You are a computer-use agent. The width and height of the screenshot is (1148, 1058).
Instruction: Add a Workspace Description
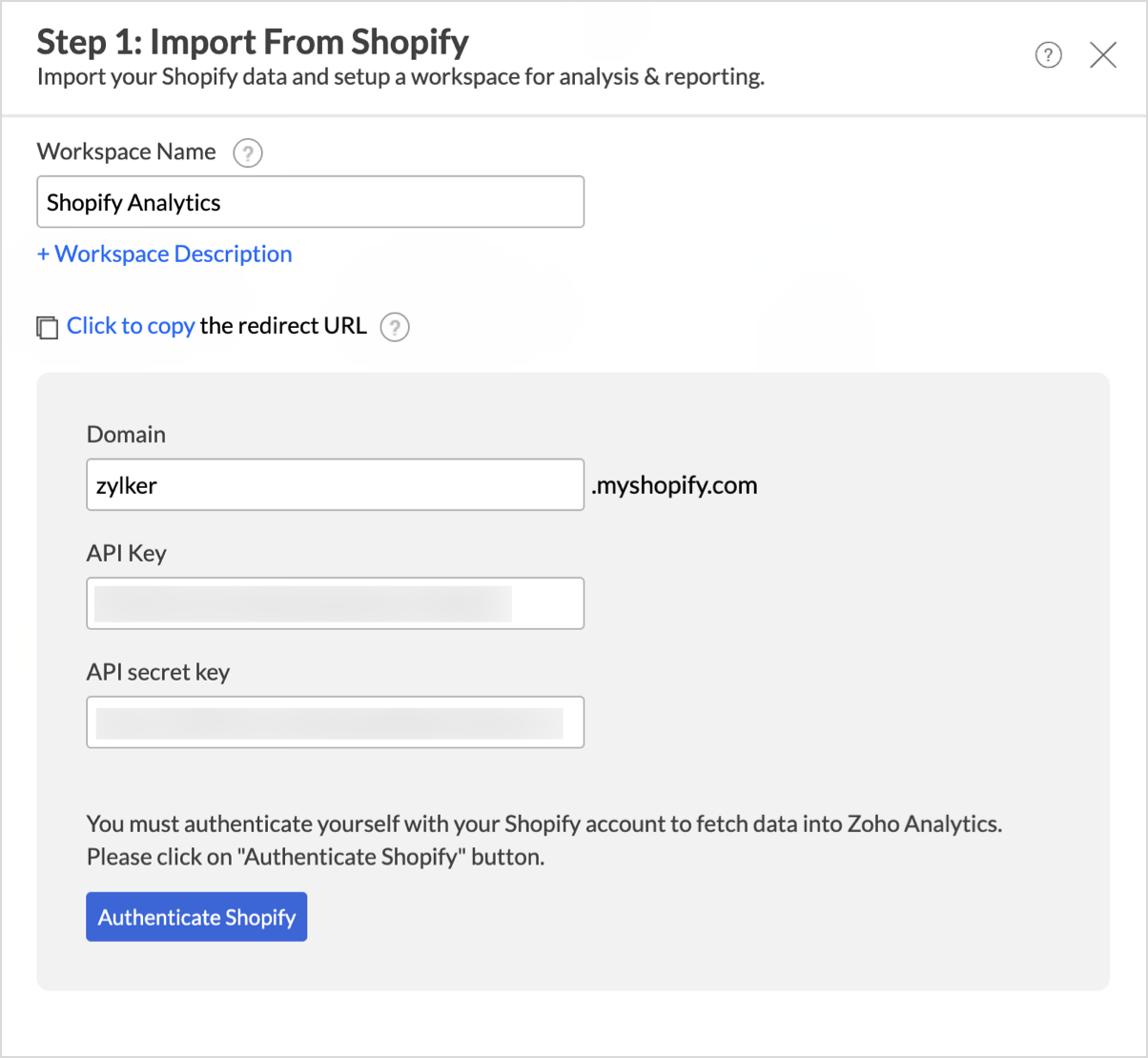point(165,254)
